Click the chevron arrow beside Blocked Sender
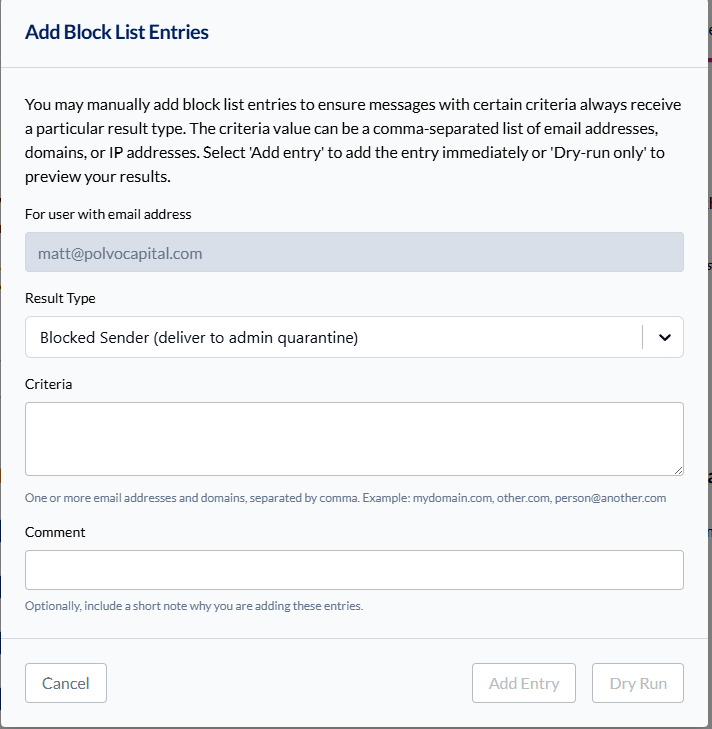Viewport: 712px width, 729px height. pos(664,338)
